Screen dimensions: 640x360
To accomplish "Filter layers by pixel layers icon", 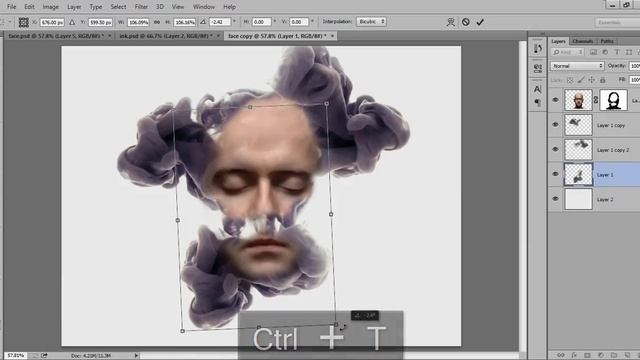I will pos(593,52).
